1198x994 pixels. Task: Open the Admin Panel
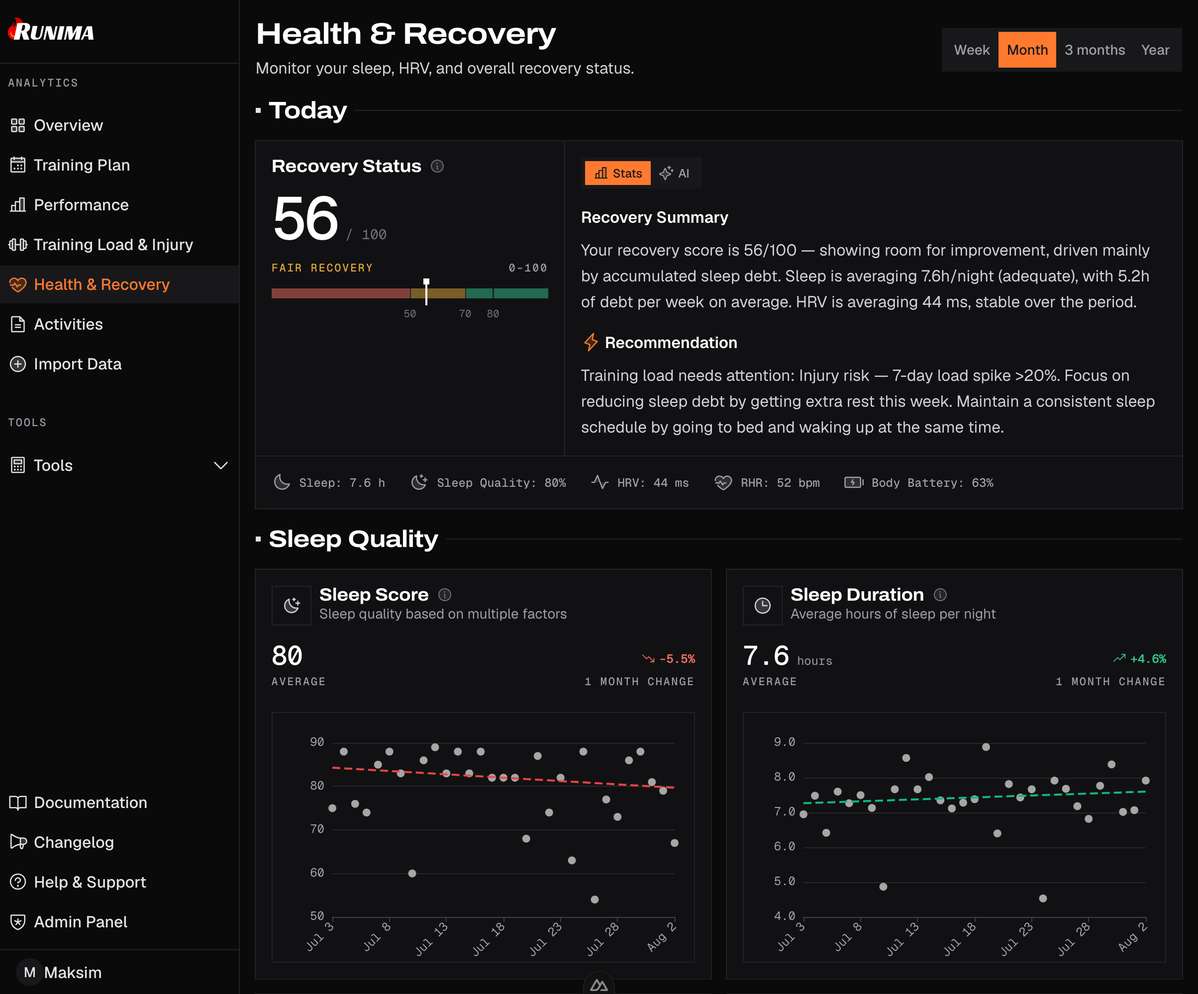[x=119, y=921]
